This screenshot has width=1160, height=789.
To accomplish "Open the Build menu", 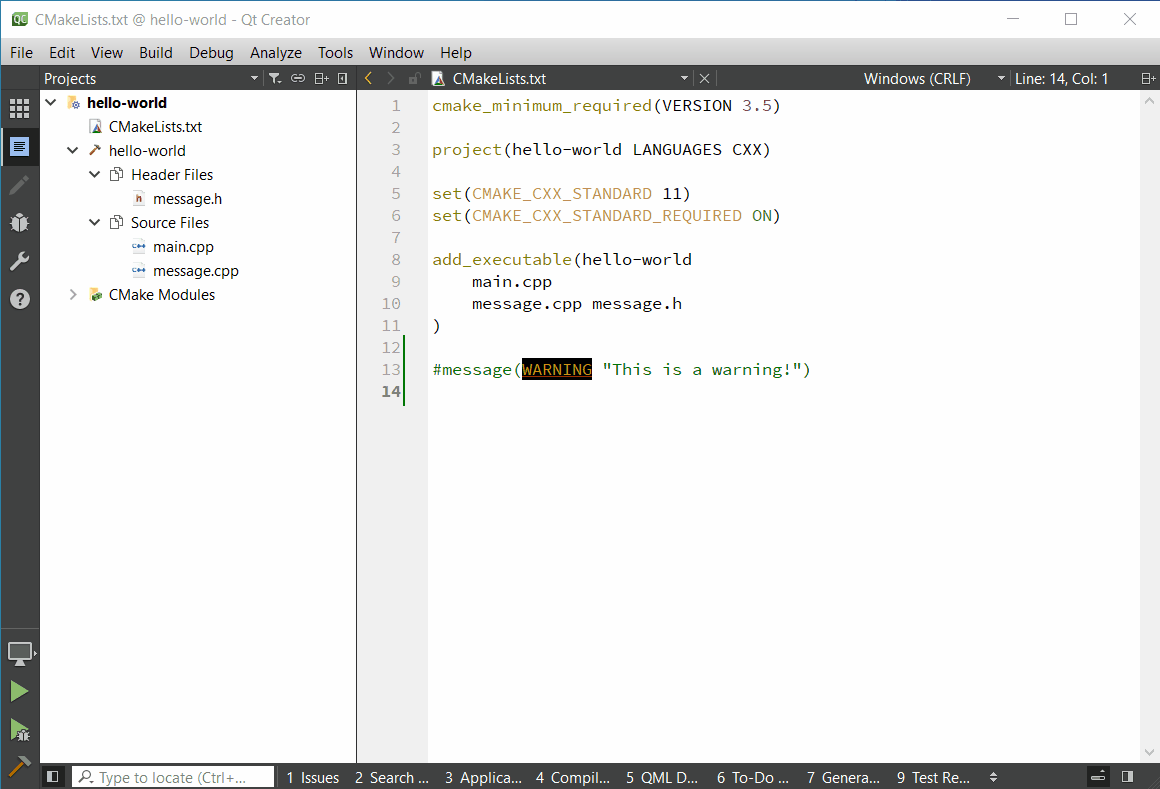I will click(155, 53).
